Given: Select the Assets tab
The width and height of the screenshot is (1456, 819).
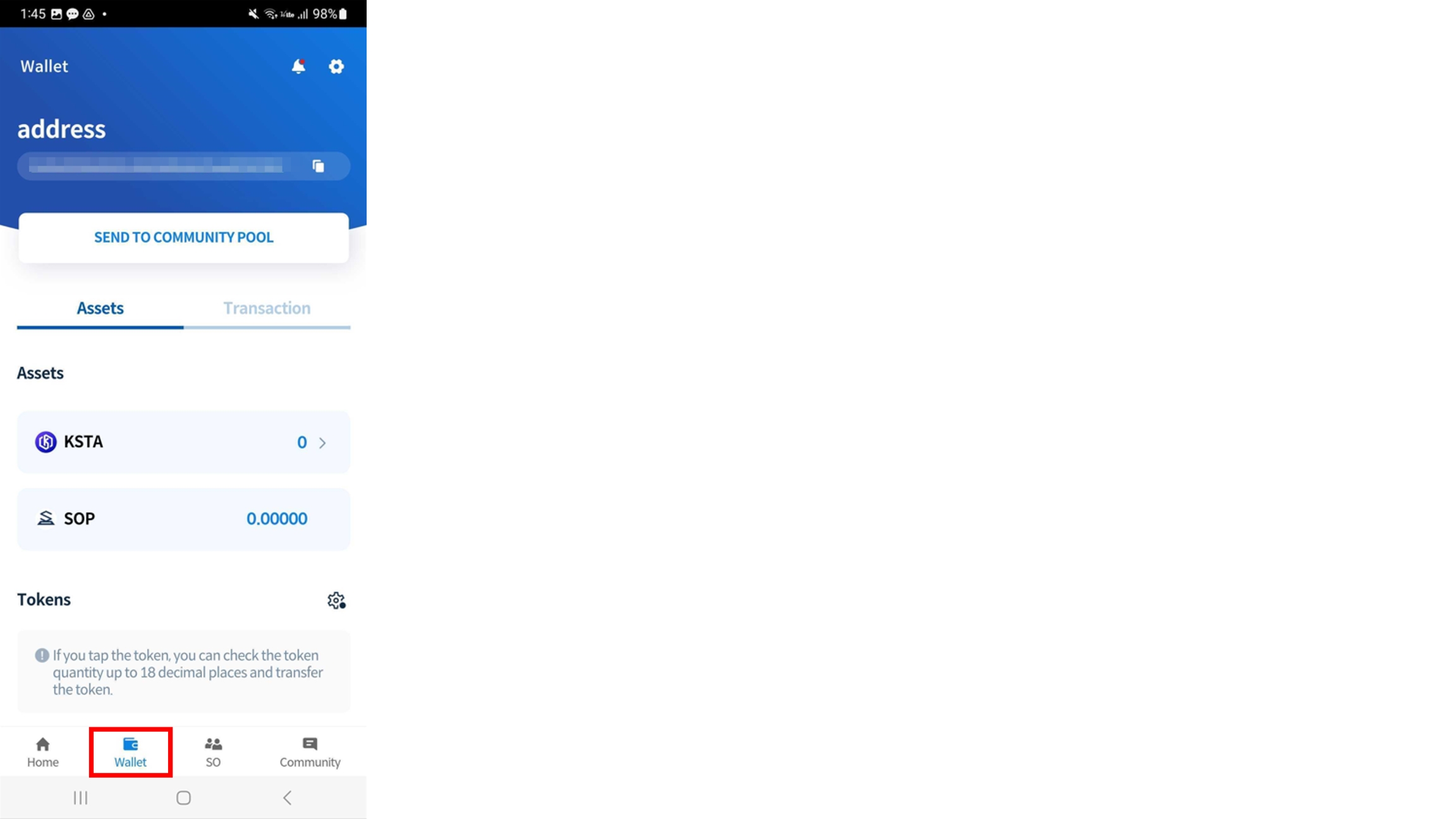Looking at the screenshot, I should [x=100, y=308].
